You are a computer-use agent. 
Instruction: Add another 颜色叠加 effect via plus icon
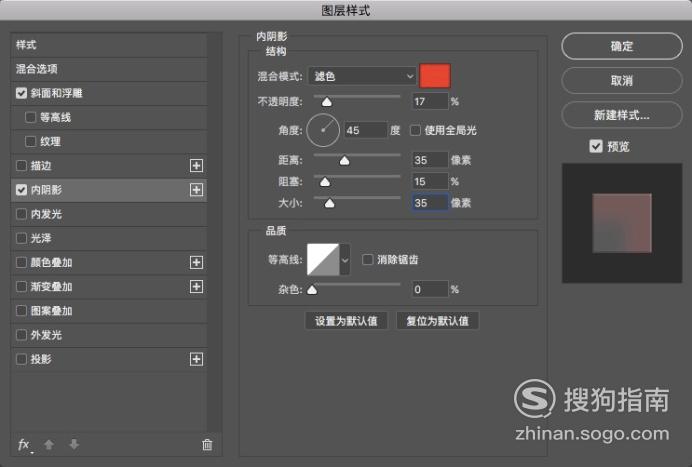(x=196, y=262)
